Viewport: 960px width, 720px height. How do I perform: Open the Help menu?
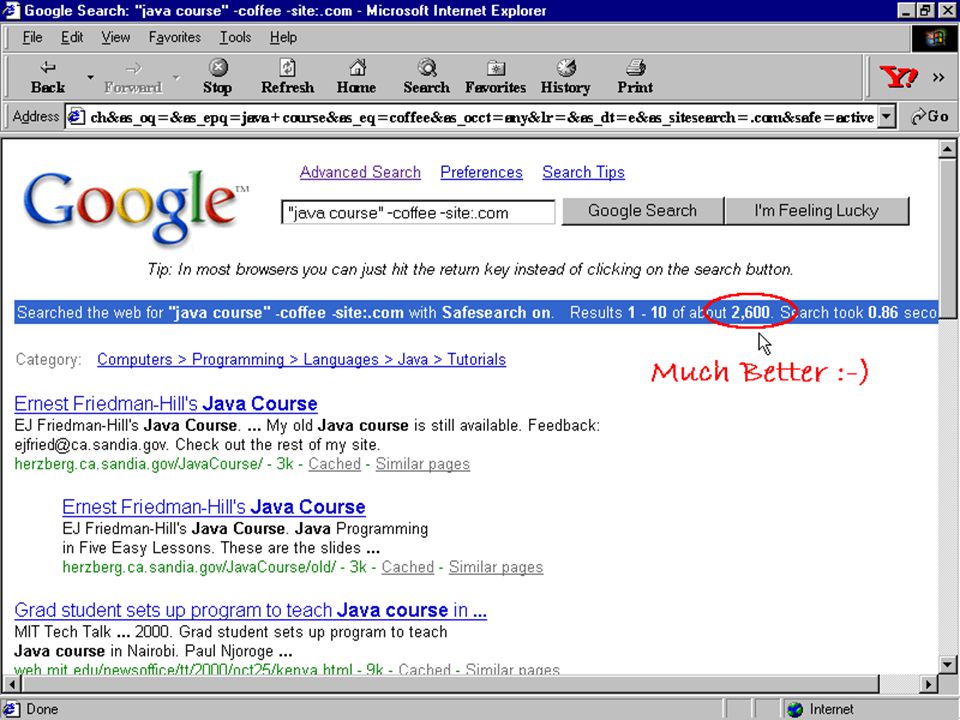tap(283, 37)
